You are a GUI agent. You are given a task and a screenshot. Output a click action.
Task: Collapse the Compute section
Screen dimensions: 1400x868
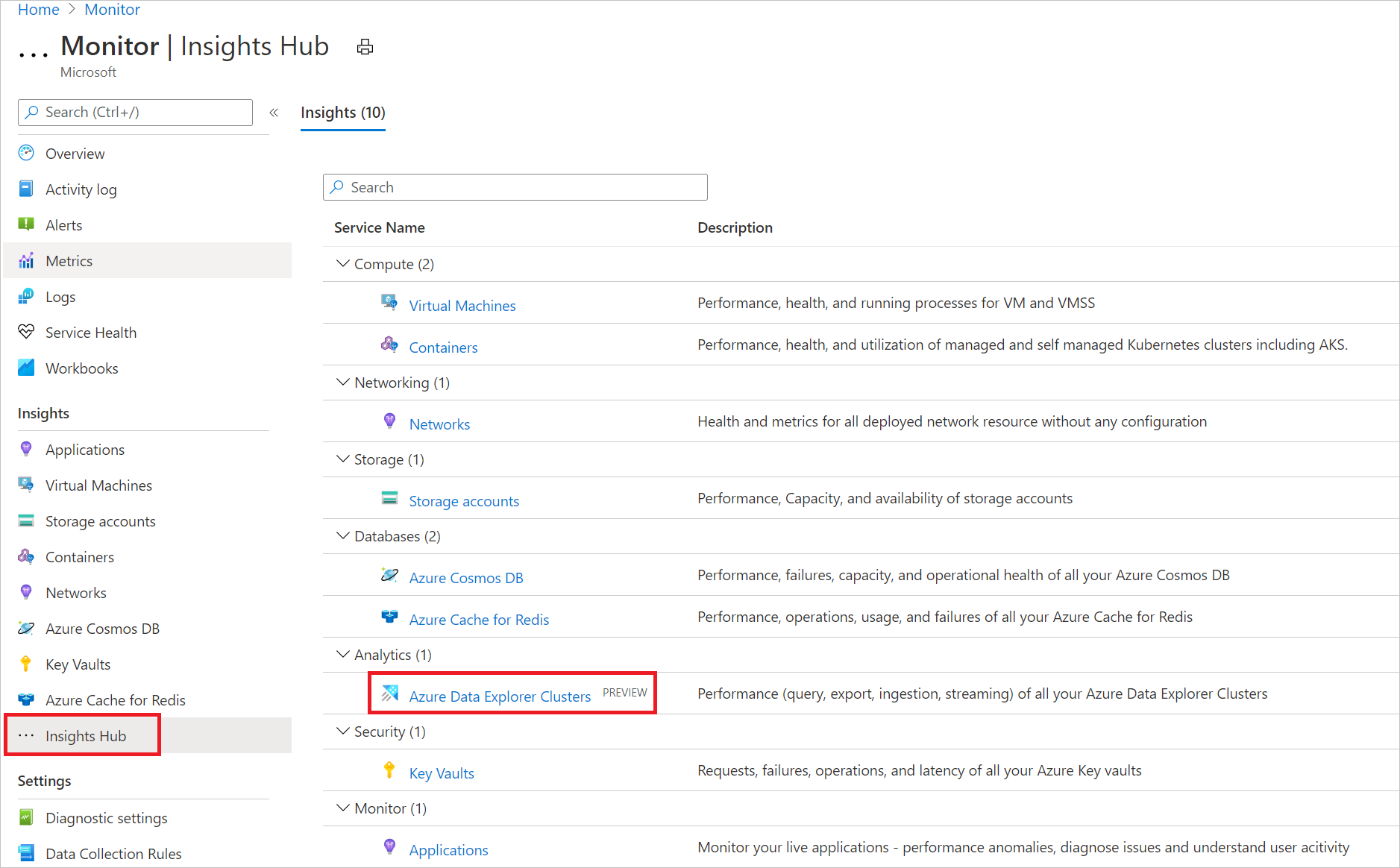pyautogui.click(x=342, y=263)
